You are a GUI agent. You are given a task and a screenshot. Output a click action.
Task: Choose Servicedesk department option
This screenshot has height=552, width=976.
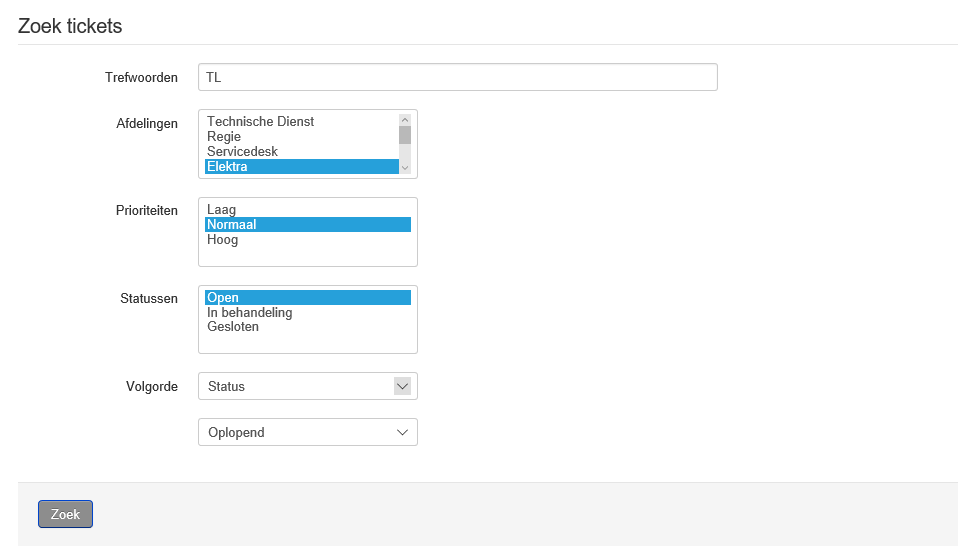point(302,151)
